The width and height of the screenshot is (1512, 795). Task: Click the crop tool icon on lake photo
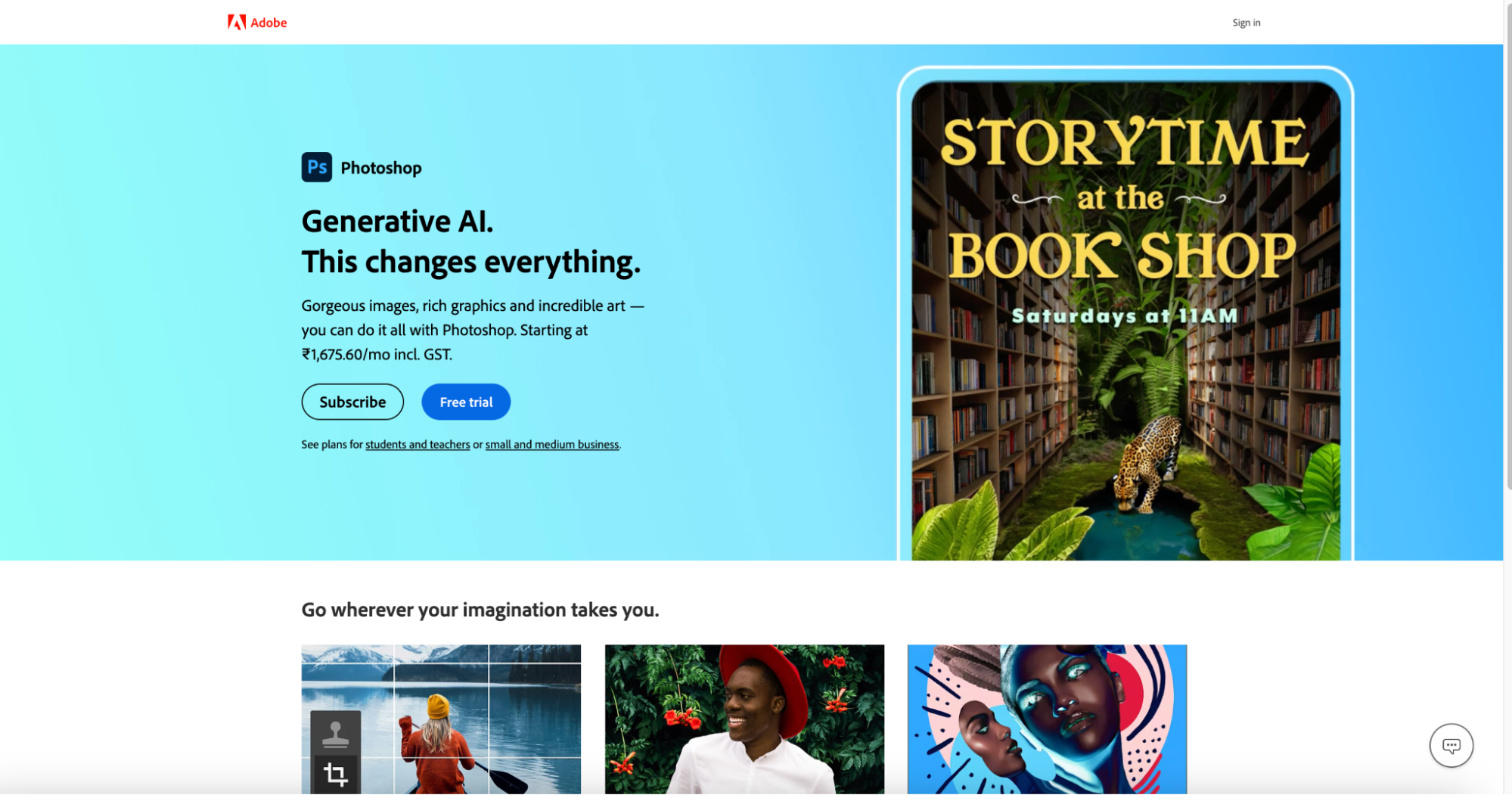click(x=335, y=774)
